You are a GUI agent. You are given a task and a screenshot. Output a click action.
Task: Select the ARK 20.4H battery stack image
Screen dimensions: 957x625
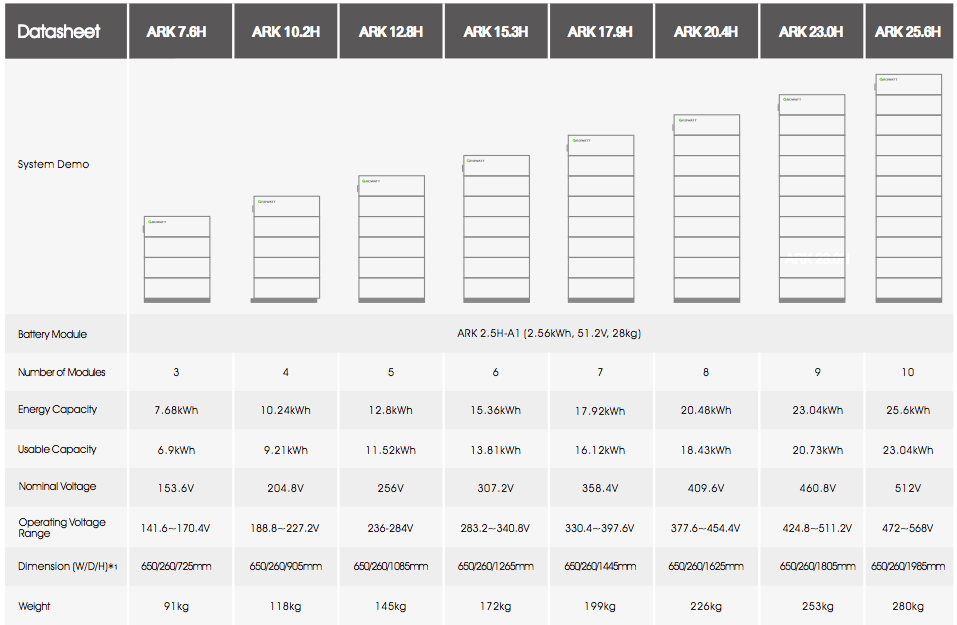pos(706,208)
